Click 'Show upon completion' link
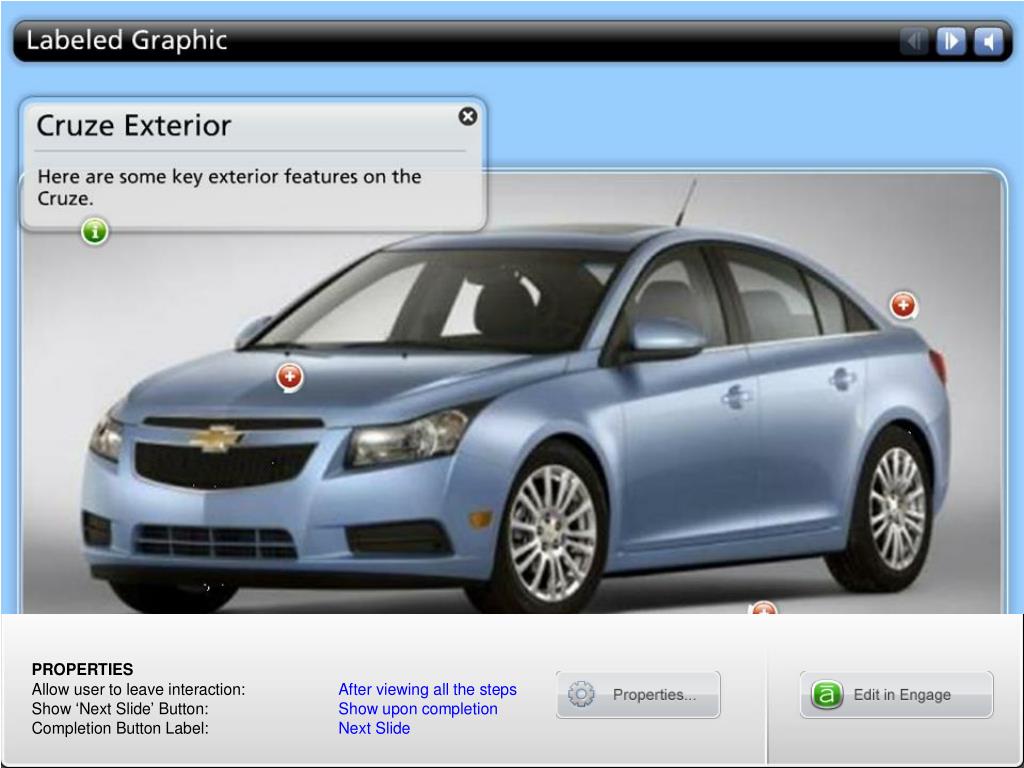 [418, 709]
